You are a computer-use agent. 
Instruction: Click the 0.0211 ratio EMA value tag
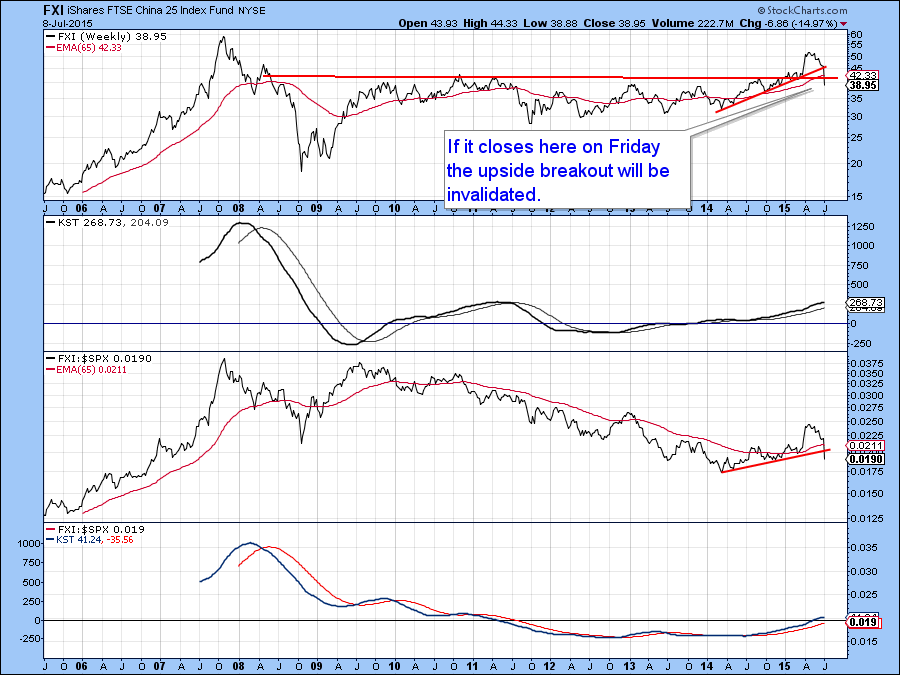(x=866, y=445)
